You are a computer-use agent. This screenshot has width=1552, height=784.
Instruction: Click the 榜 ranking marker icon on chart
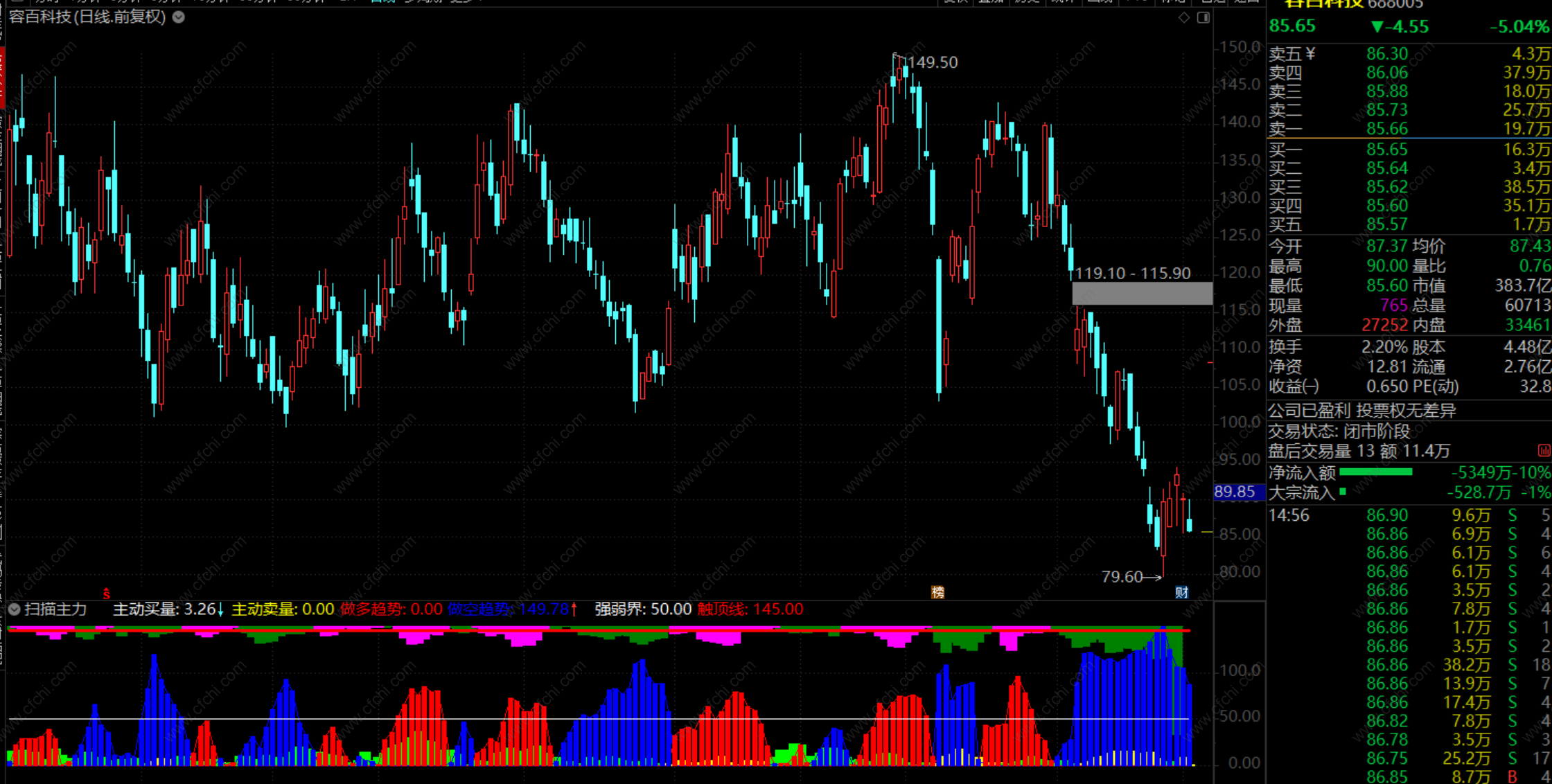click(x=937, y=592)
